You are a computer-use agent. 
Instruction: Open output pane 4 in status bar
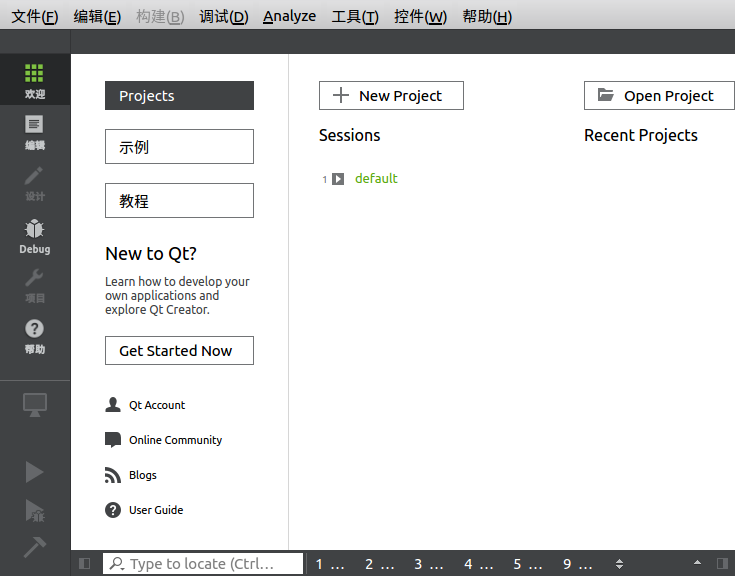click(479, 564)
